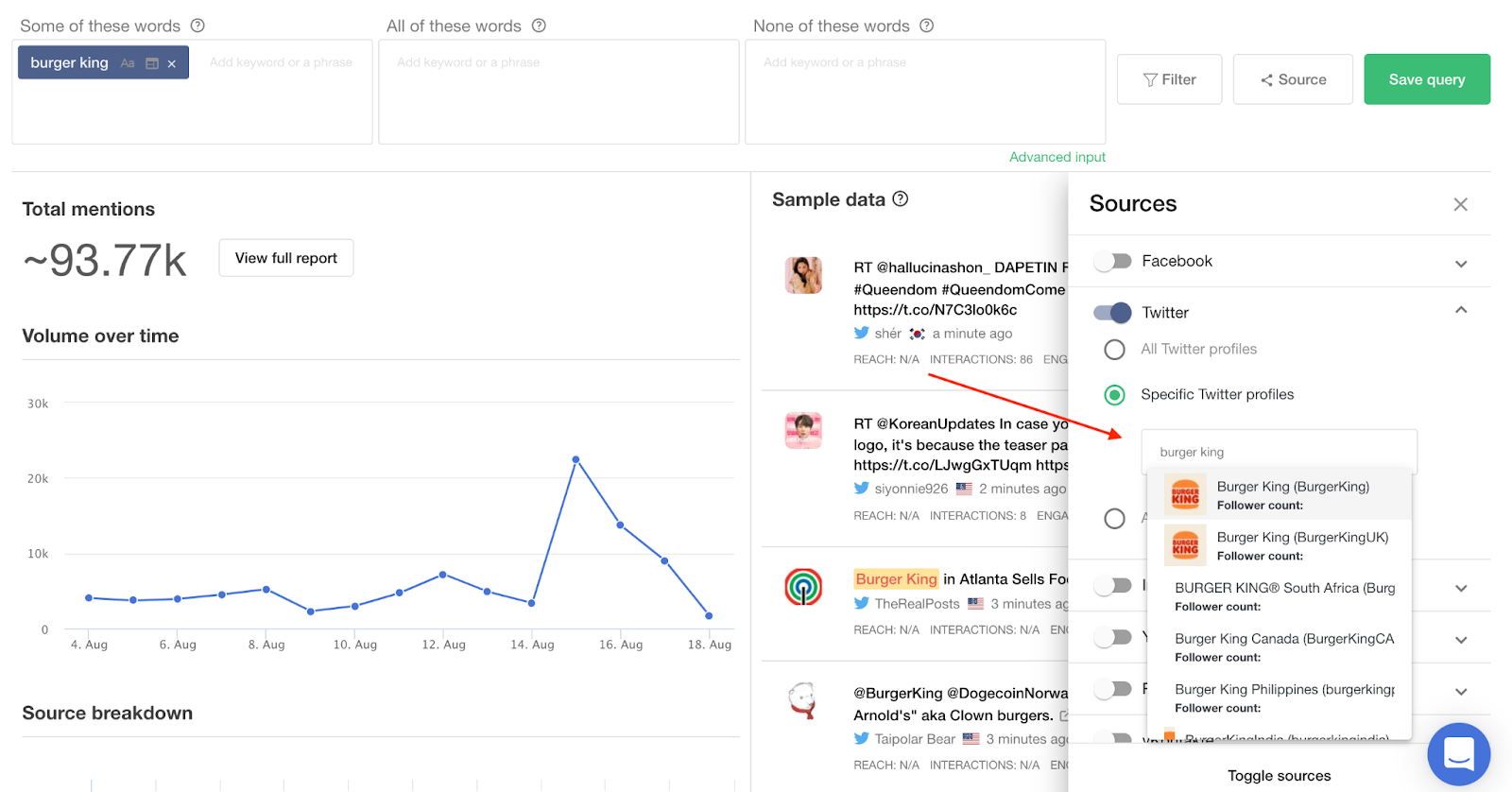Image resolution: width=1512 pixels, height=792 pixels.
Task: Toggle the source whose label starts with F
Action: pyautogui.click(x=1112, y=689)
